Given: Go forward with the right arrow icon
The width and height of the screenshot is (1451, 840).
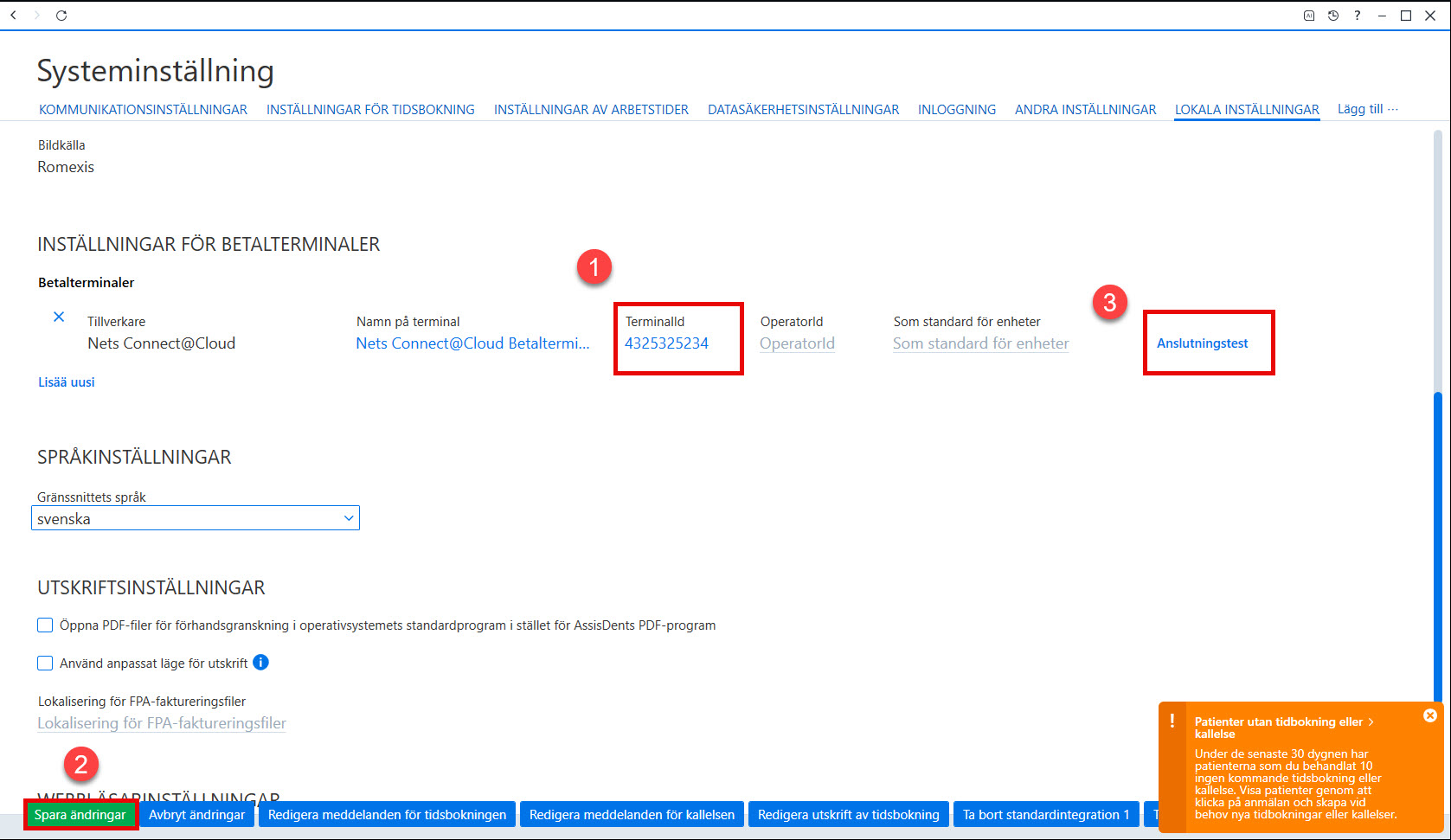Looking at the screenshot, I should 37,16.
